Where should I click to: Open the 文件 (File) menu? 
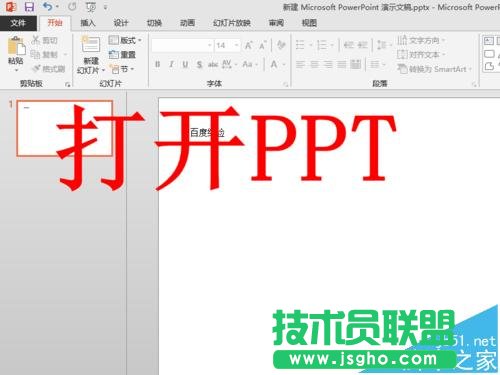point(18,23)
